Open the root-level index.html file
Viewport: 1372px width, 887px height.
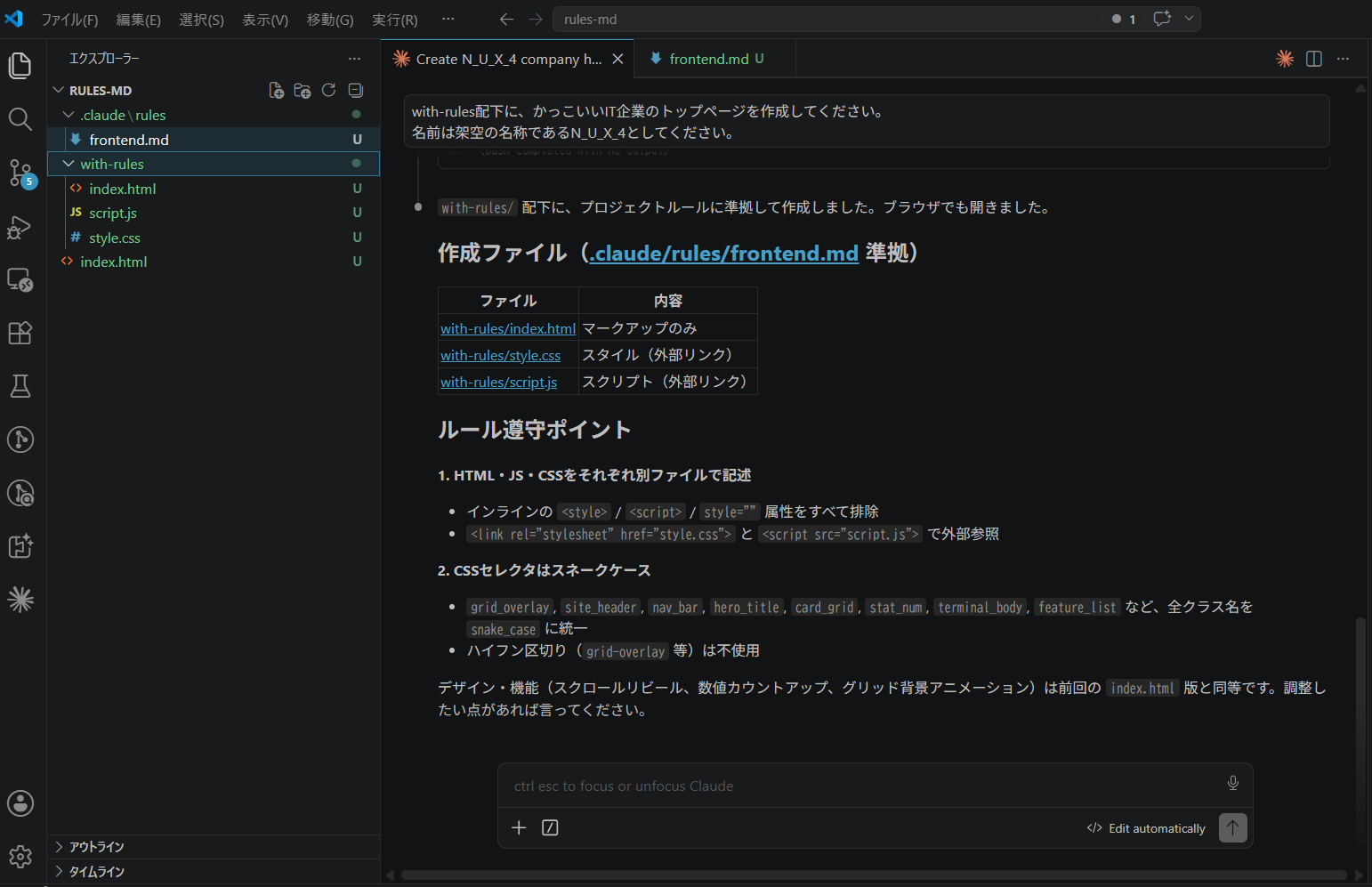coord(214,262)
